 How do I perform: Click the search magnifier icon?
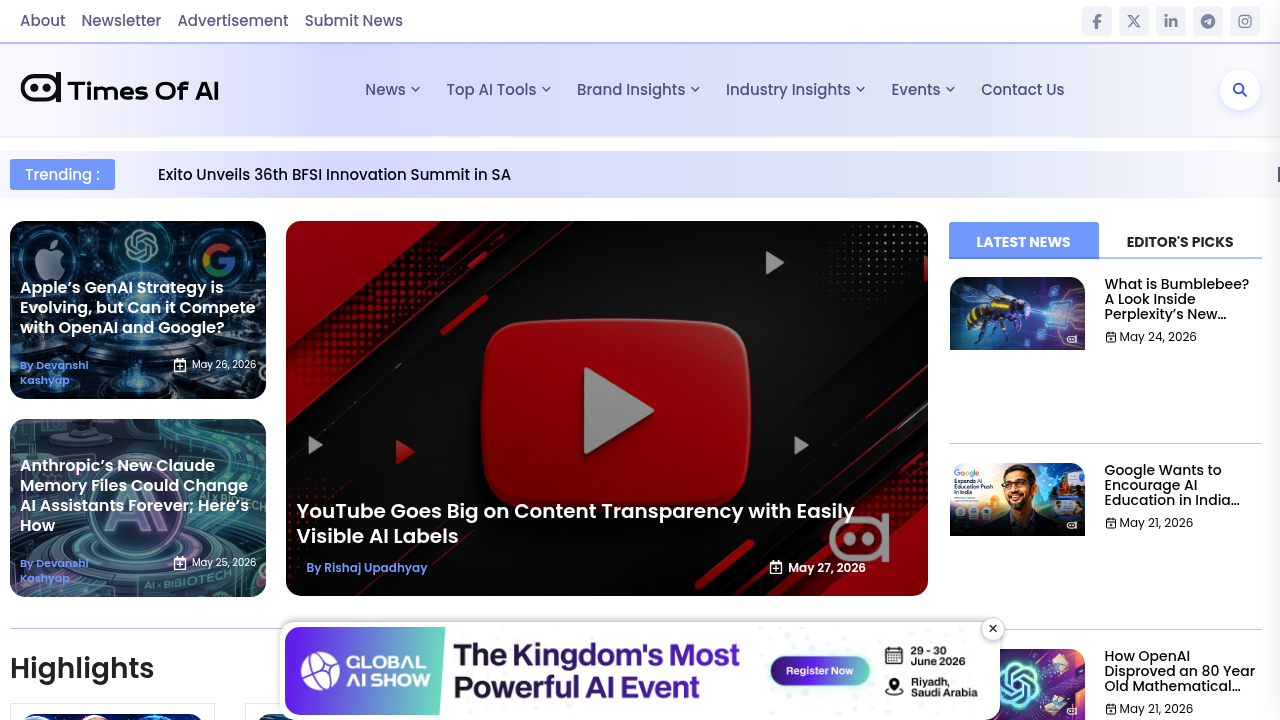pos(1240,90)
